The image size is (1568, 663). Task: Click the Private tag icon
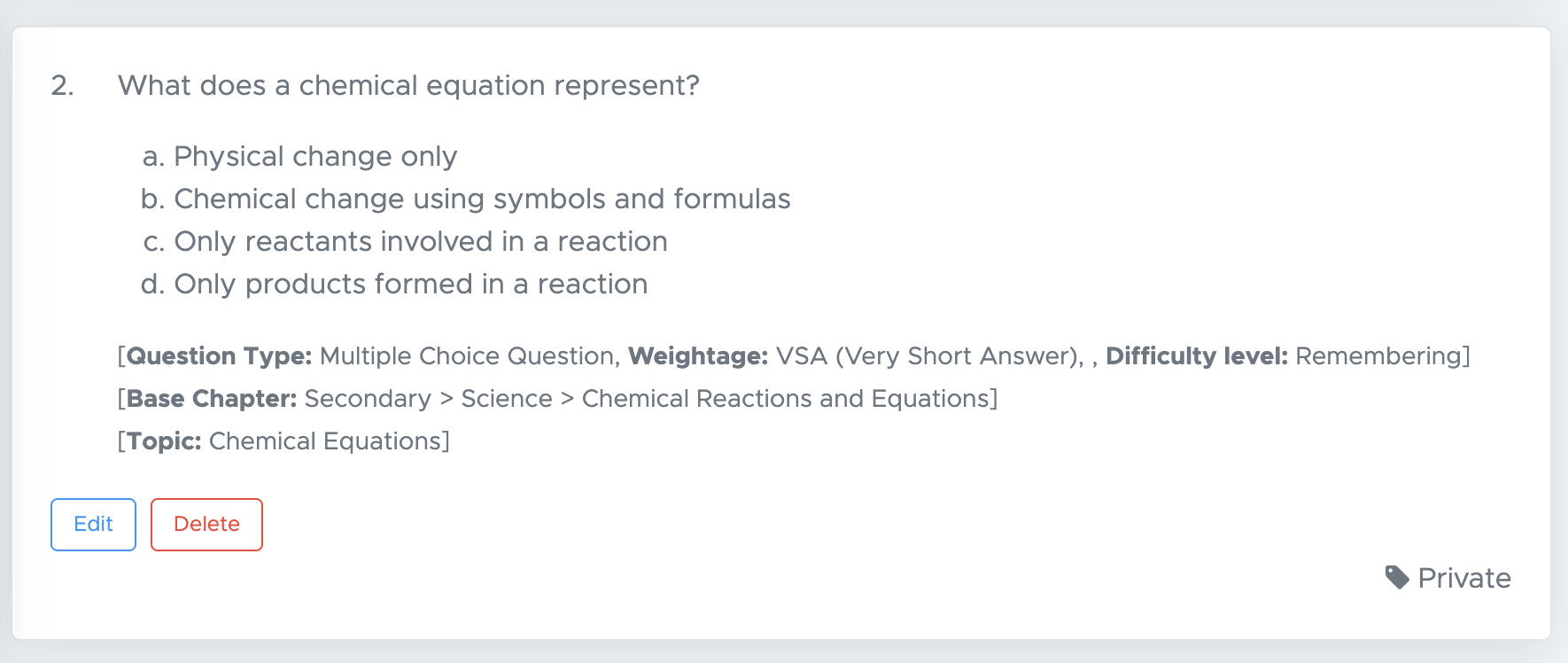(x=1397, y=578)
